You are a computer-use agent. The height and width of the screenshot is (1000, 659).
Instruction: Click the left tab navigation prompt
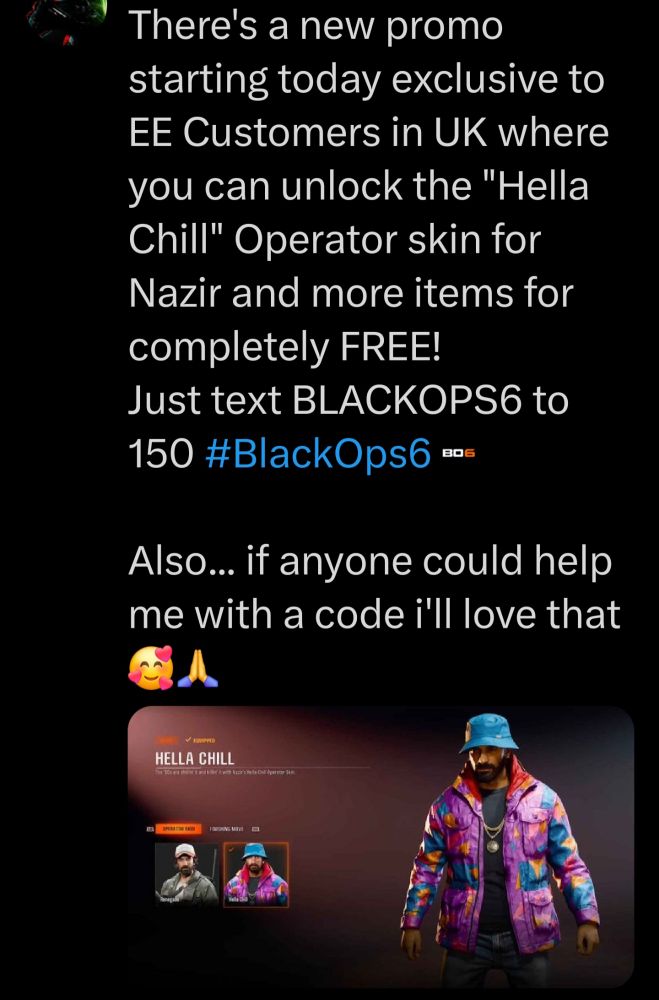[151, 828]
